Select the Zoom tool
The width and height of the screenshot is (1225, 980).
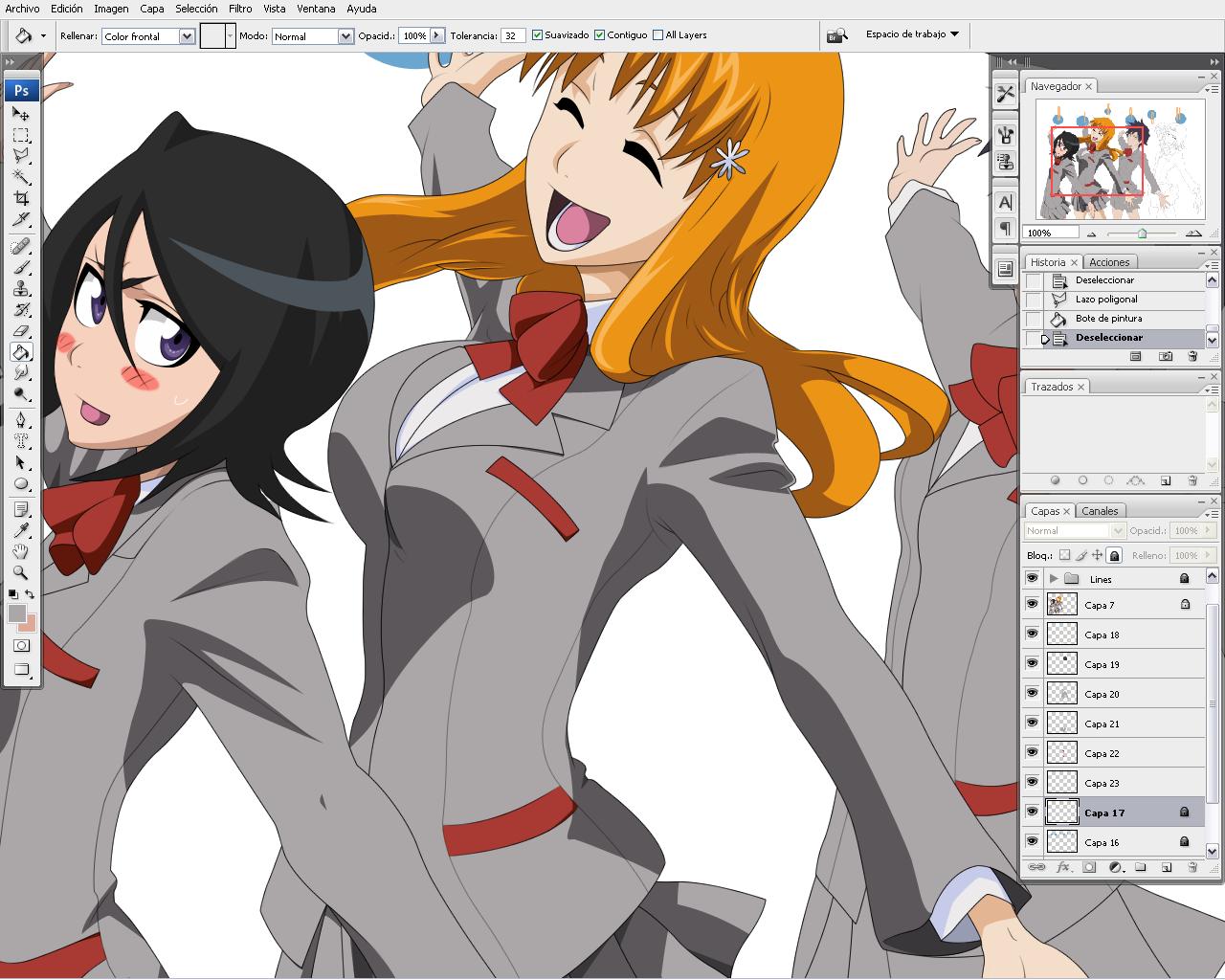click(x=21, y=573)
